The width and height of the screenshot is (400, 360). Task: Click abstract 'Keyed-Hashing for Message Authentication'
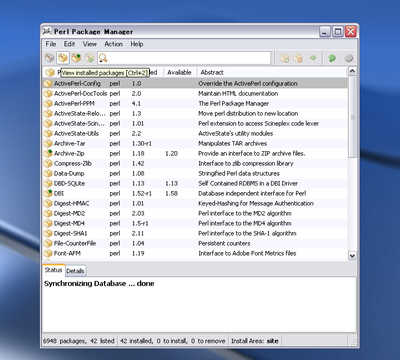[x=256, y=203]
